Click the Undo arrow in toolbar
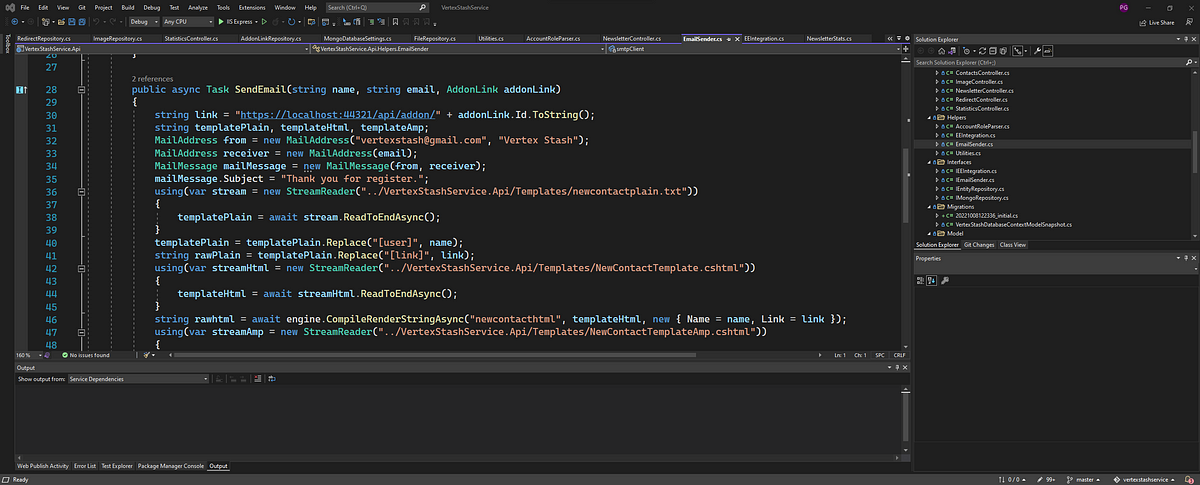Viewport: 1200px width, 485px height. (96, 20)
